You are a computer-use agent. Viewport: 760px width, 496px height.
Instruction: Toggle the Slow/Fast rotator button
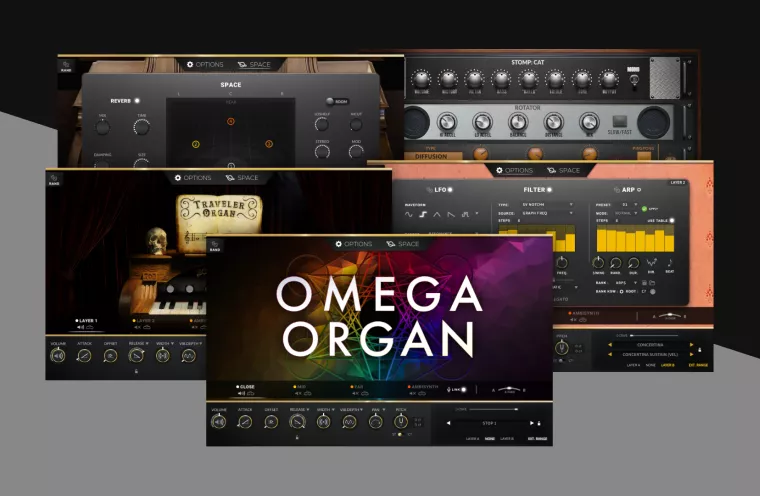pyautogui.click(x=619, y=121)
